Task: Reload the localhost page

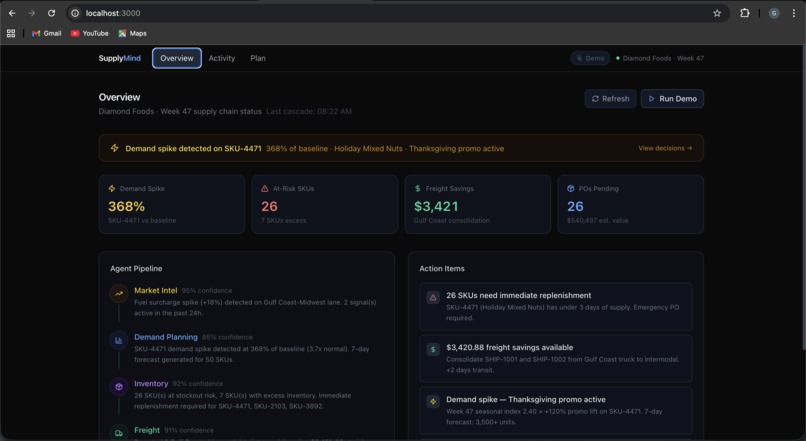Action: (51, 13)
